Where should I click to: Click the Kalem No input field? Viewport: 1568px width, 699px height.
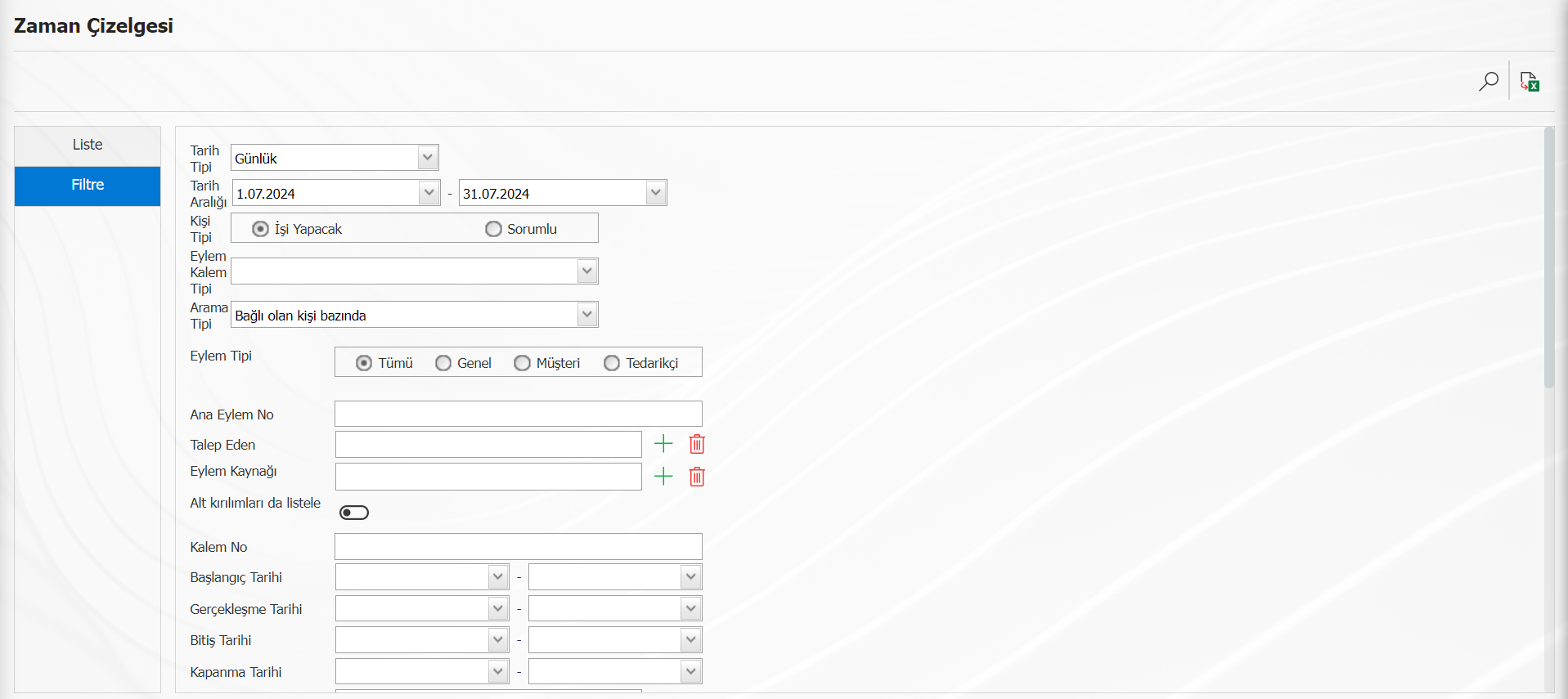point(519,546)
